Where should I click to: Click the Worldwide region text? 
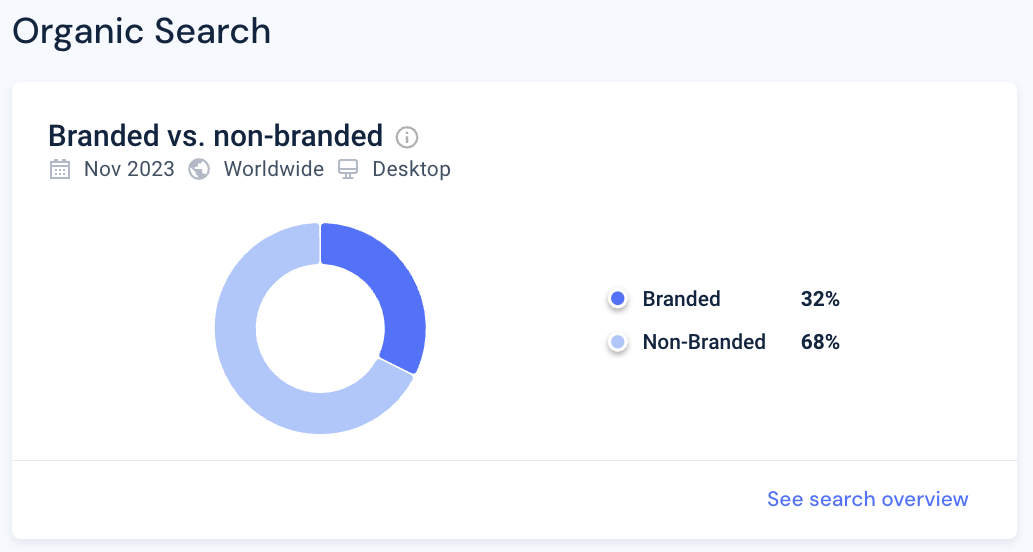coord(273,169)
